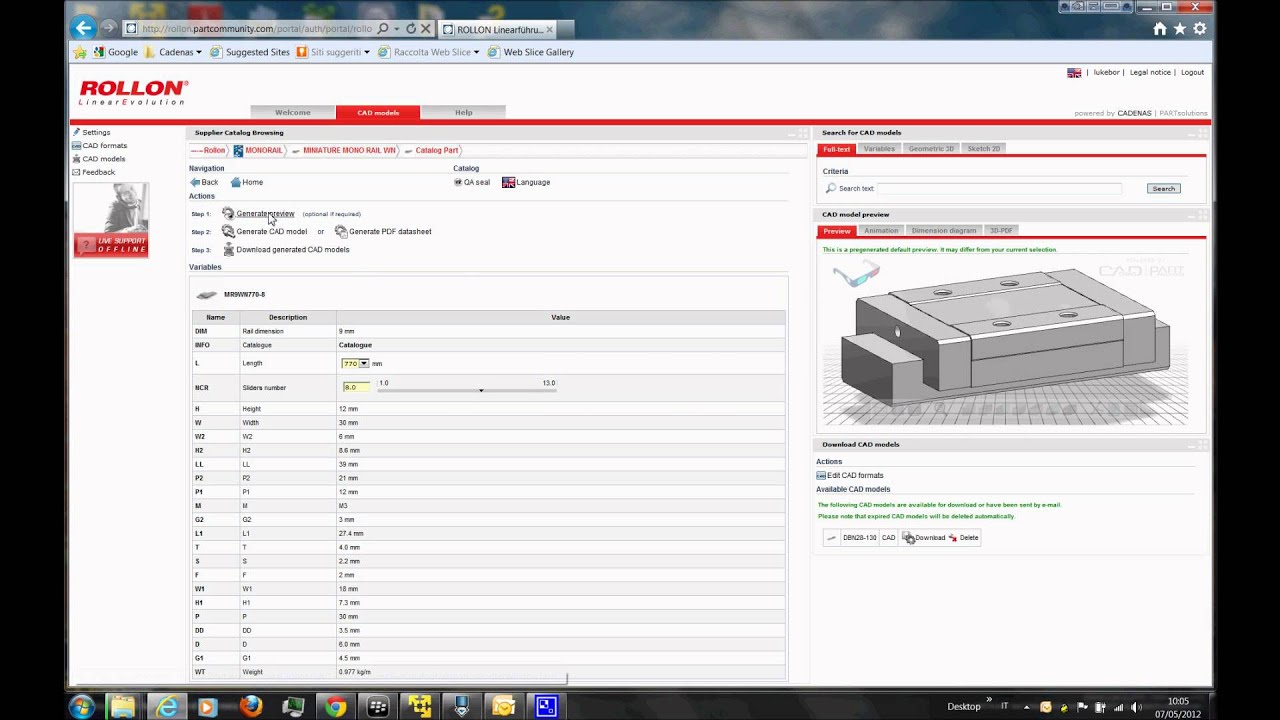Select the Variables search tab

tap(879, 149)
